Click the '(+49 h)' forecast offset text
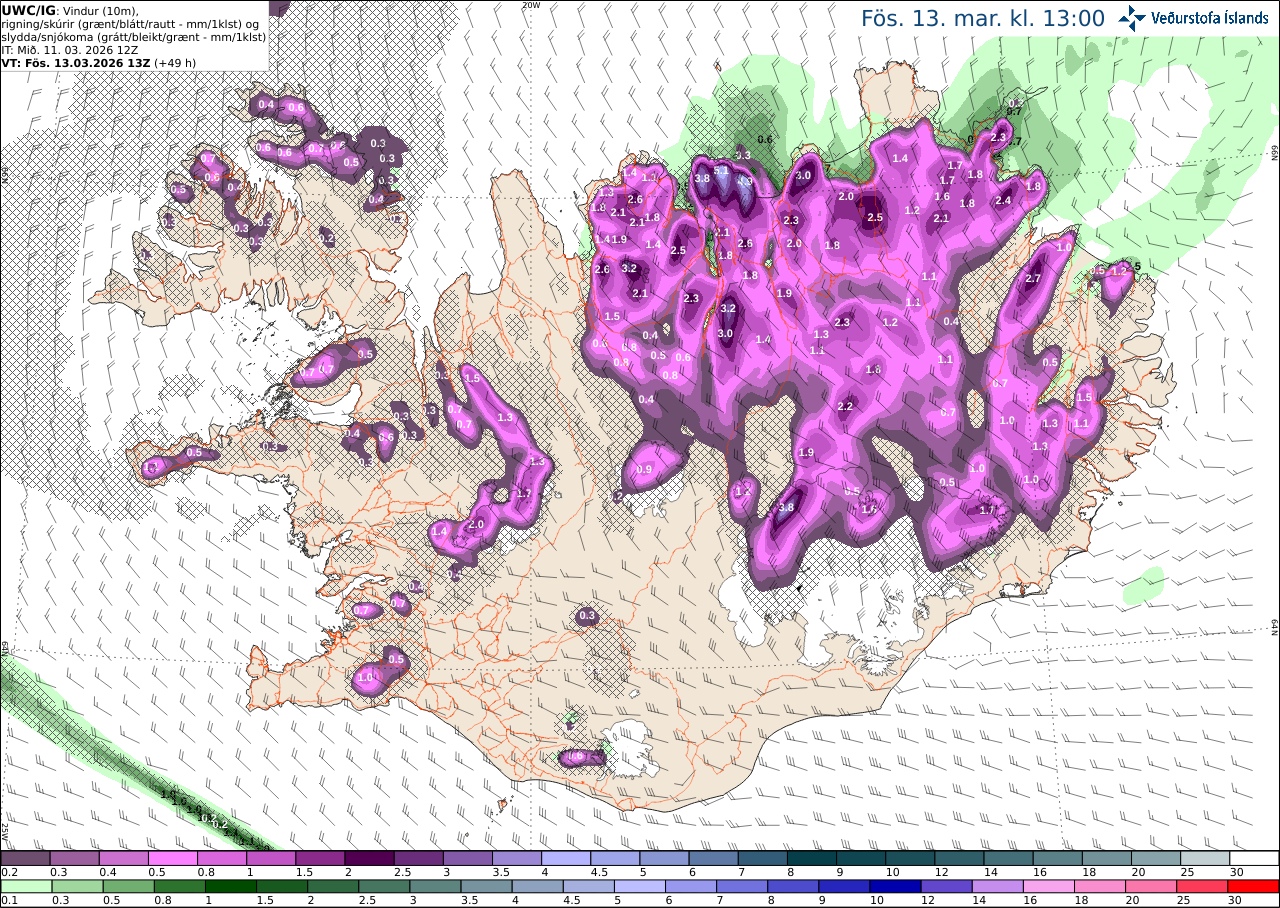The height and width of the screenshot is (908, 1280). 174,62
